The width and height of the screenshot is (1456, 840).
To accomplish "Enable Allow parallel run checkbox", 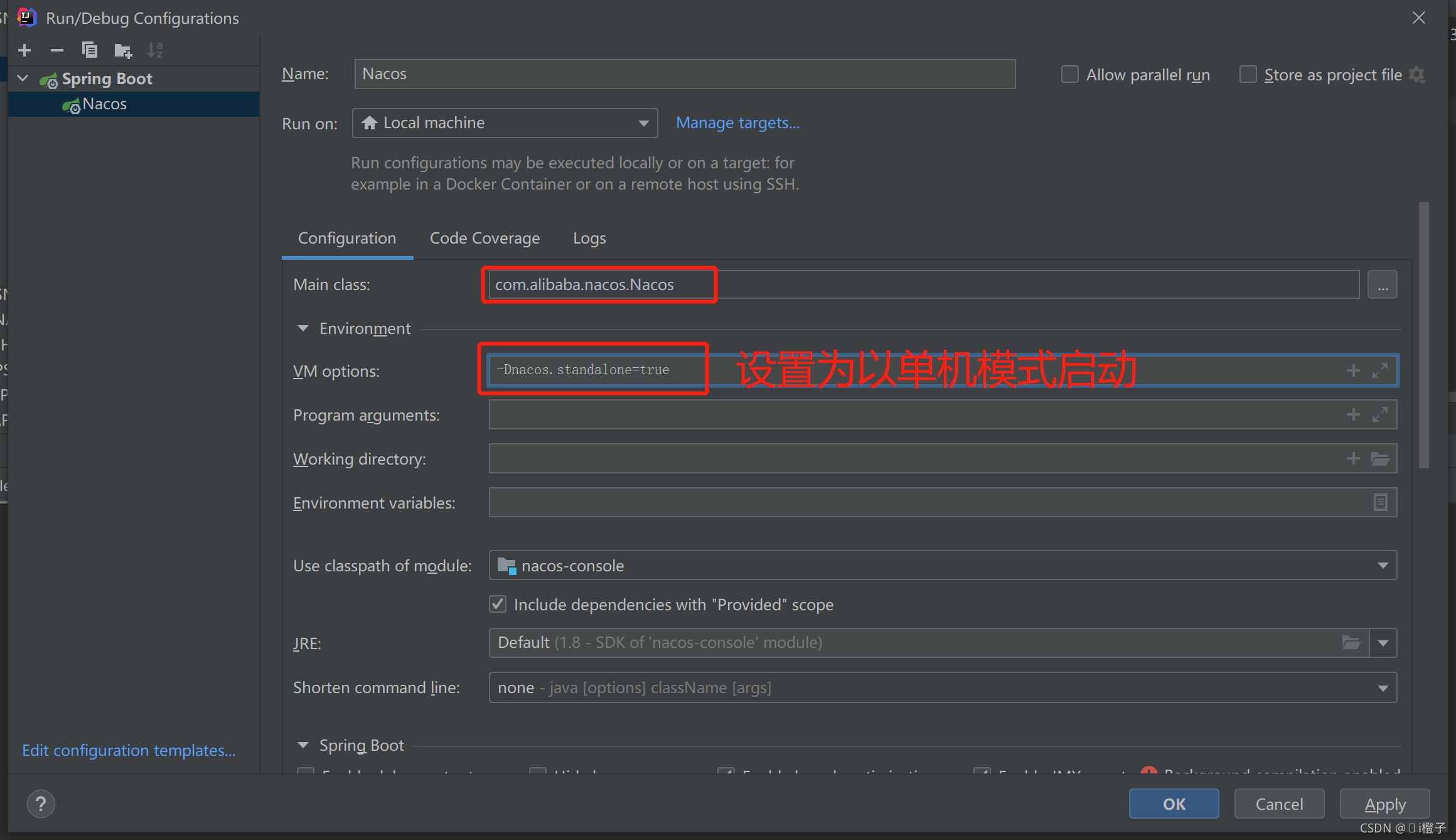I will (x=1070, y=75).
